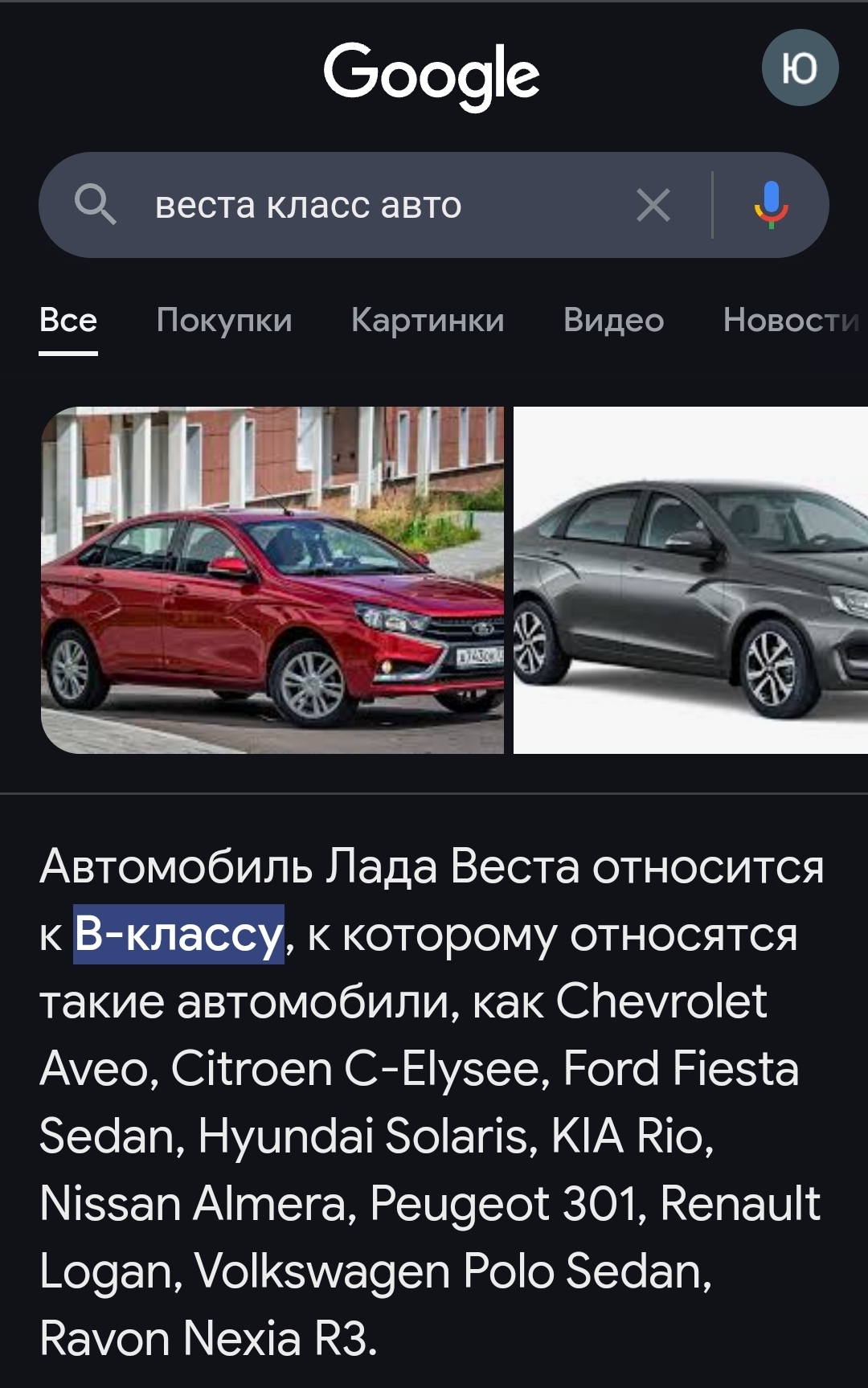This screenshot has height=1388, width=868.
Task: Tap the Google logo
Action: click(432, 76)
